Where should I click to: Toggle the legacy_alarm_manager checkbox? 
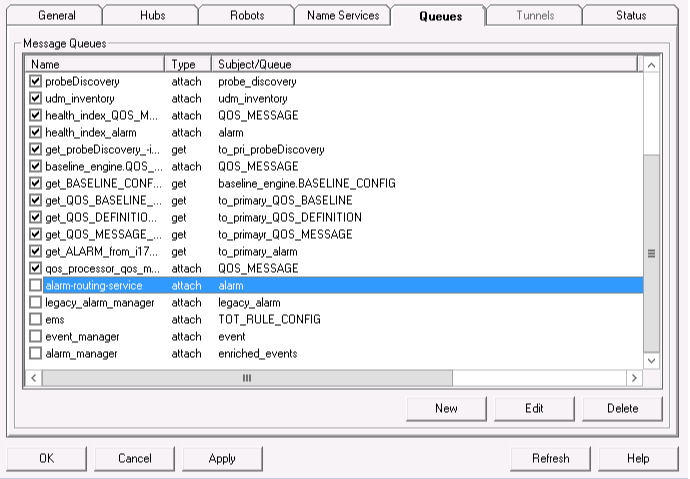[x=36, y=302]
